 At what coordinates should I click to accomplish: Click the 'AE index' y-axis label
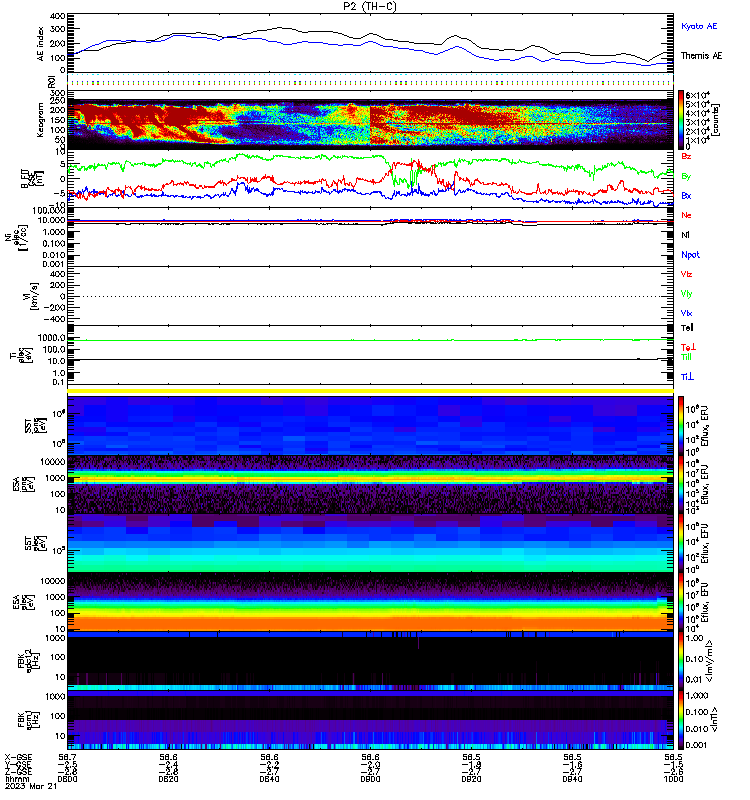[41, 44]
